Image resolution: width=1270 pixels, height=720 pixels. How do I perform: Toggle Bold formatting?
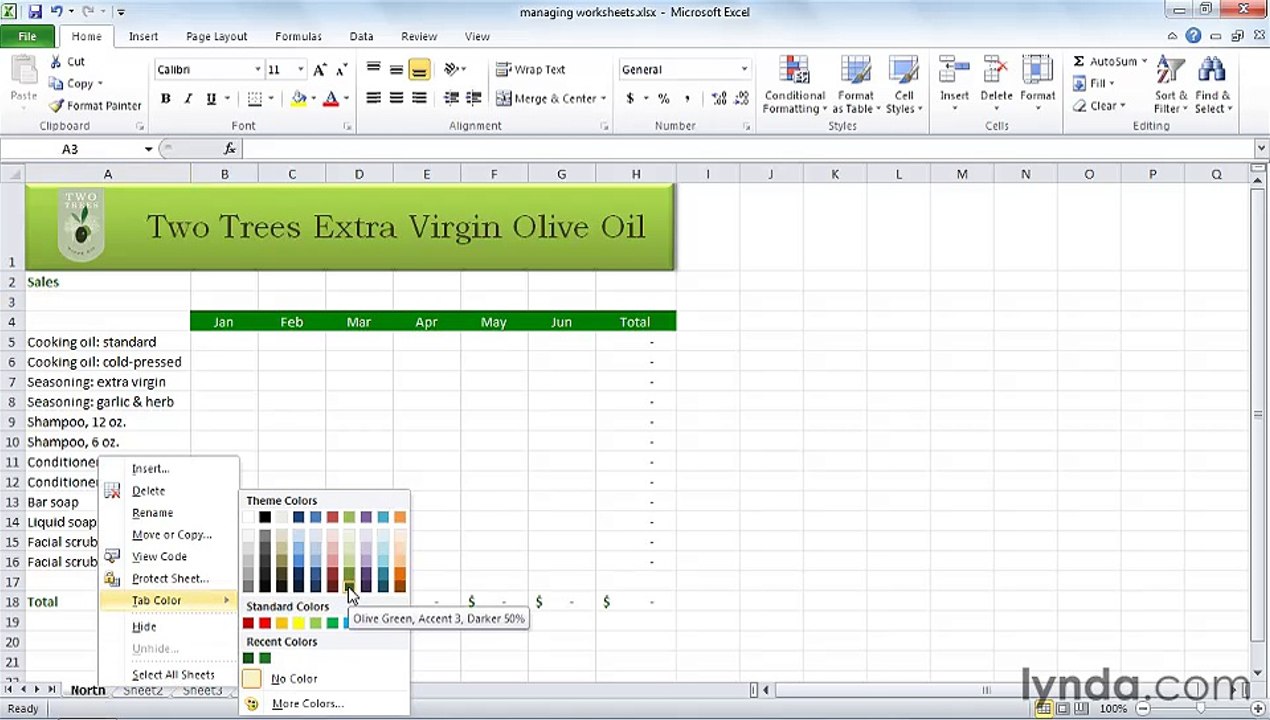coord(165,99)
